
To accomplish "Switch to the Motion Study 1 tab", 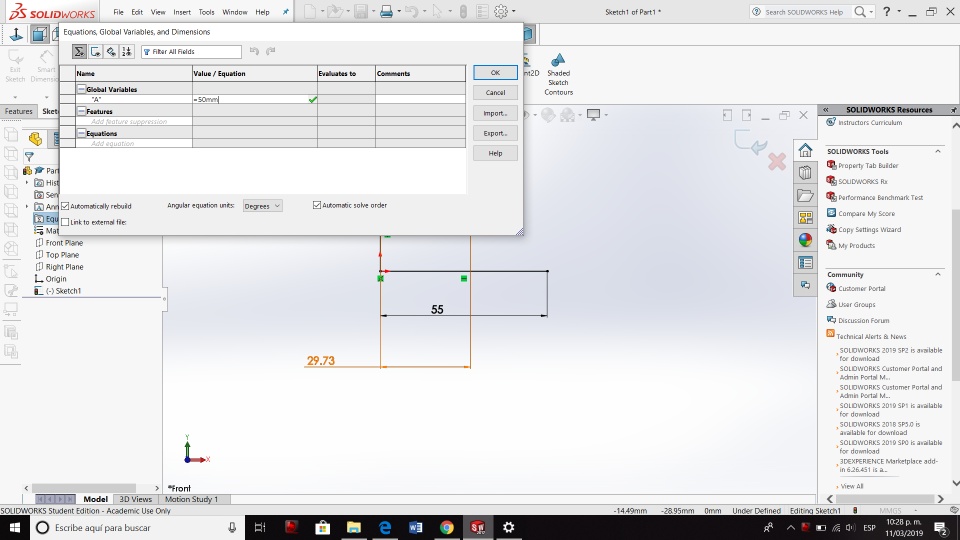I will pyautogui.click(x=191, y=499).
